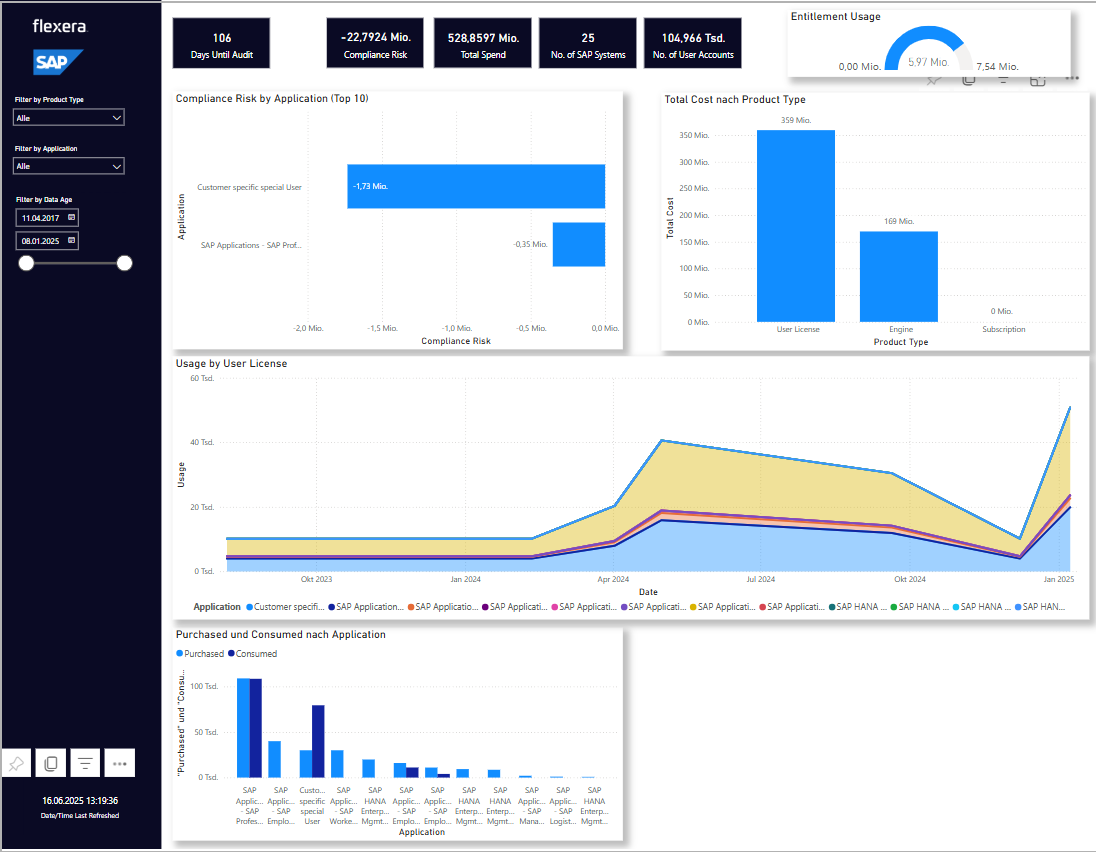Screen dimensions: 1096x852
Task: Toggle the pink SAP Applicati... legend entry
Action: [584, 607]
